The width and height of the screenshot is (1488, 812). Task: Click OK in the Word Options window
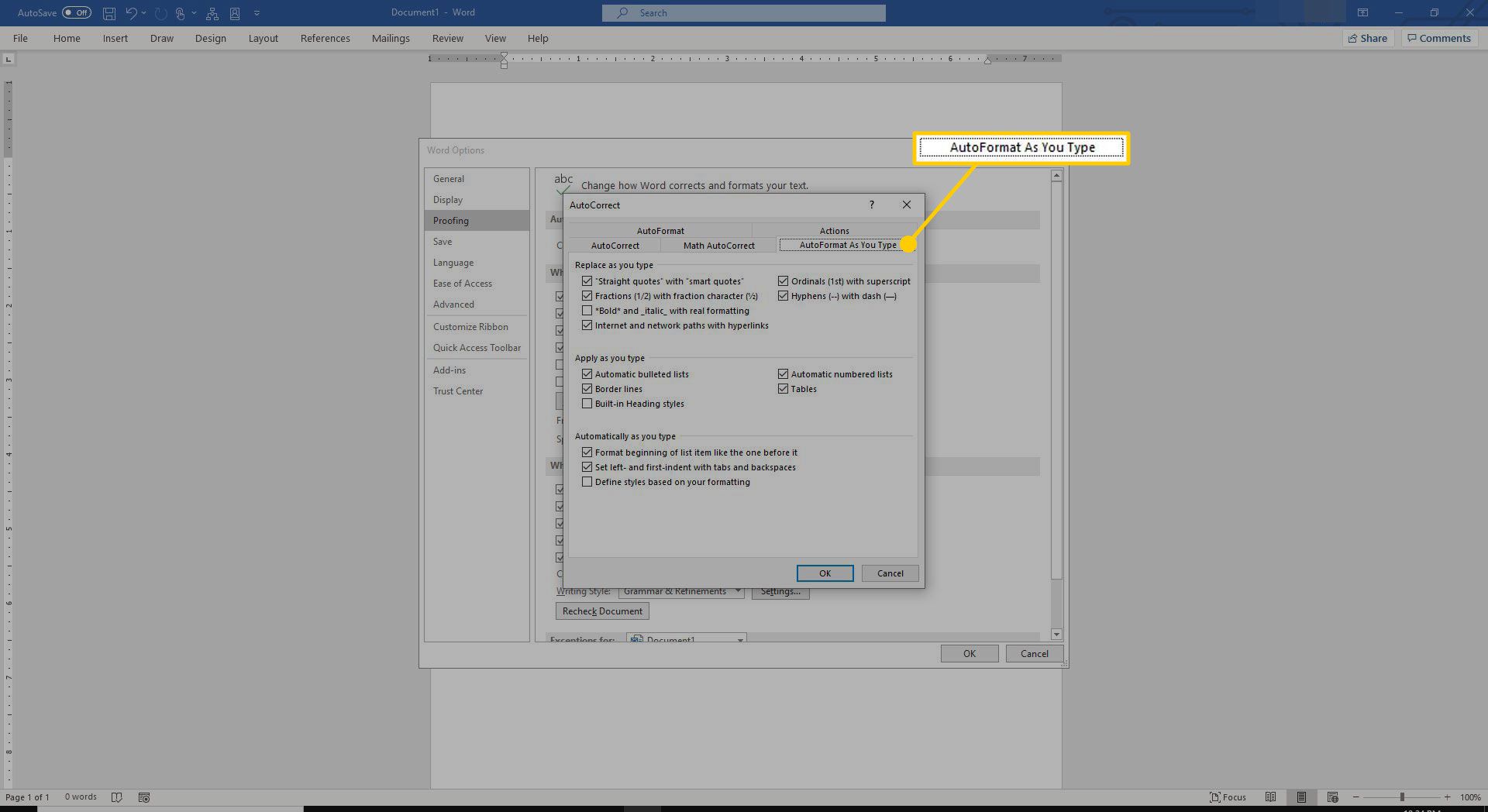tap(970, 654)
